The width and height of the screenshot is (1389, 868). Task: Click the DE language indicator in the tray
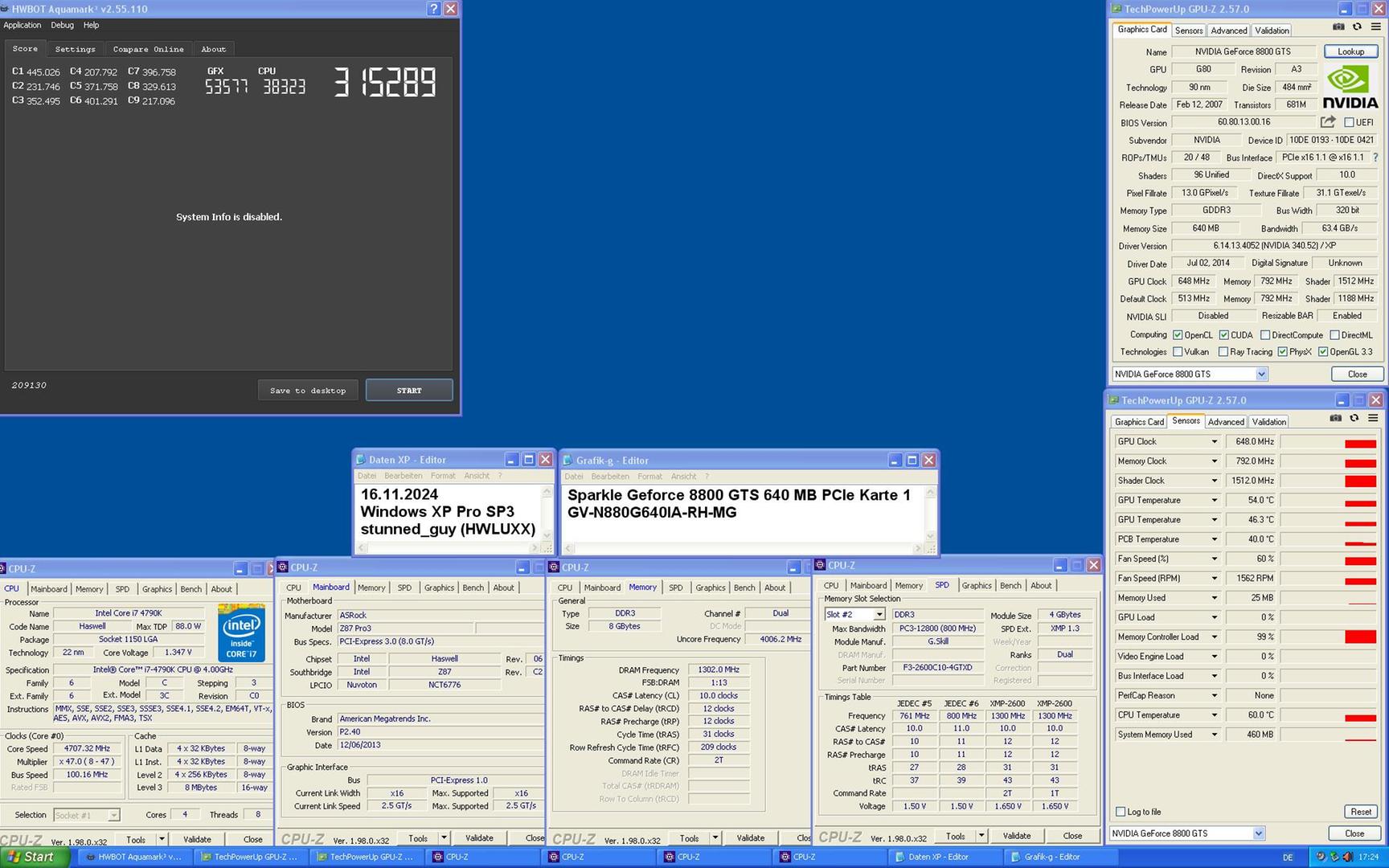point(1288,858)
